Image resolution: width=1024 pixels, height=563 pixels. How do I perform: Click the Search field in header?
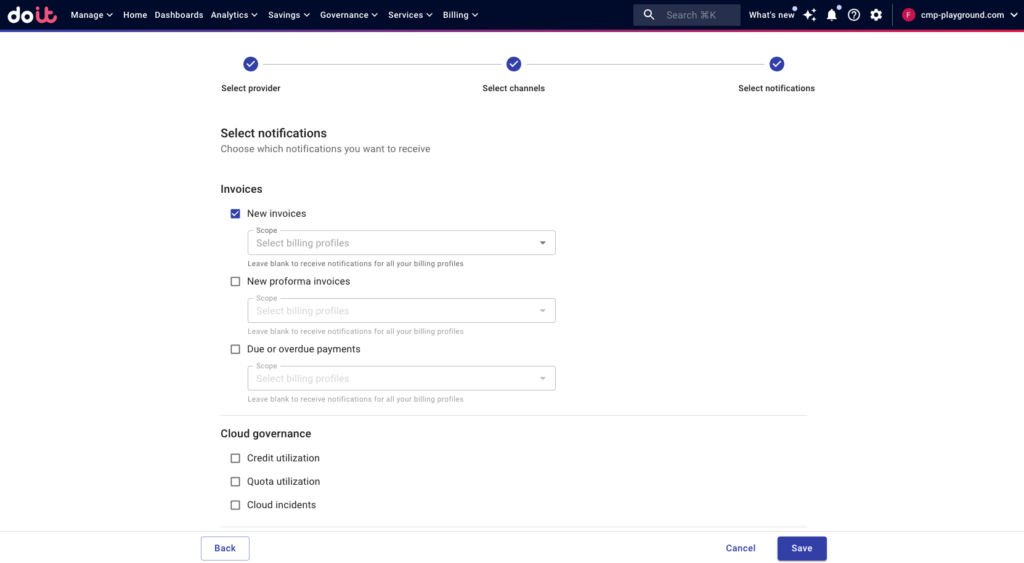(x=687, y=15)
